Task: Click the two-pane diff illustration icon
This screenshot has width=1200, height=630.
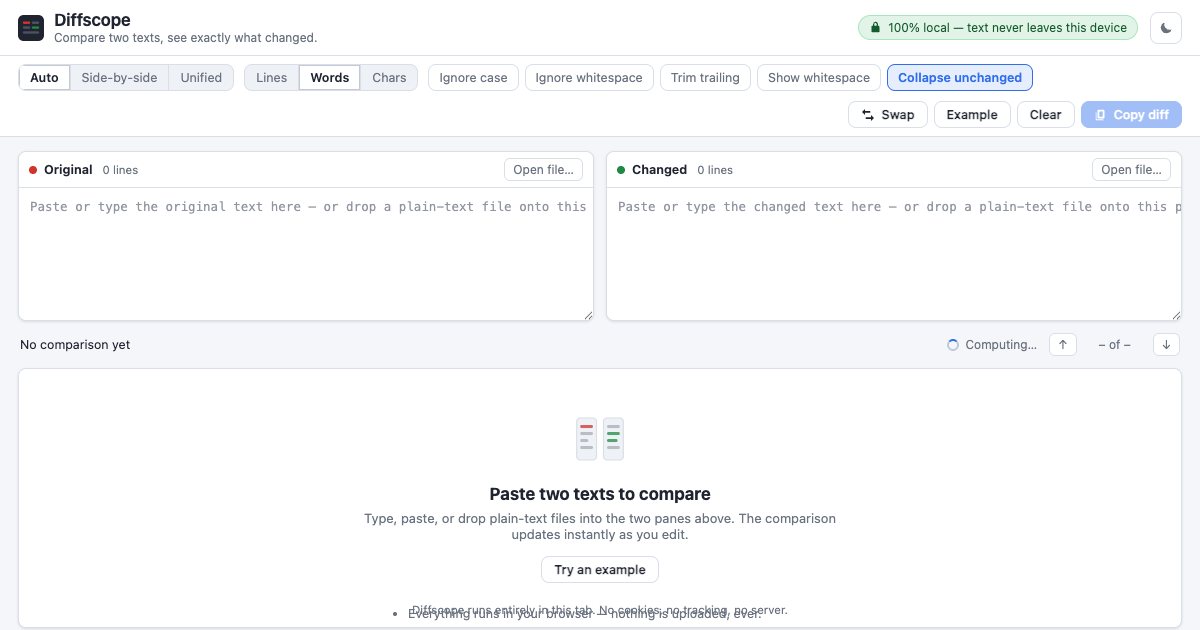Action: 600,439
